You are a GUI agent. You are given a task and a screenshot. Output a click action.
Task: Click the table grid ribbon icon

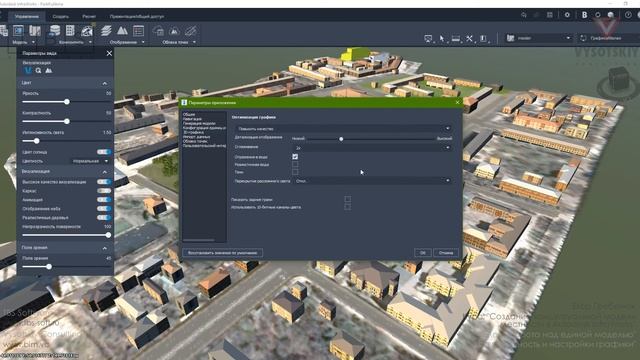(x=70, y=31)
